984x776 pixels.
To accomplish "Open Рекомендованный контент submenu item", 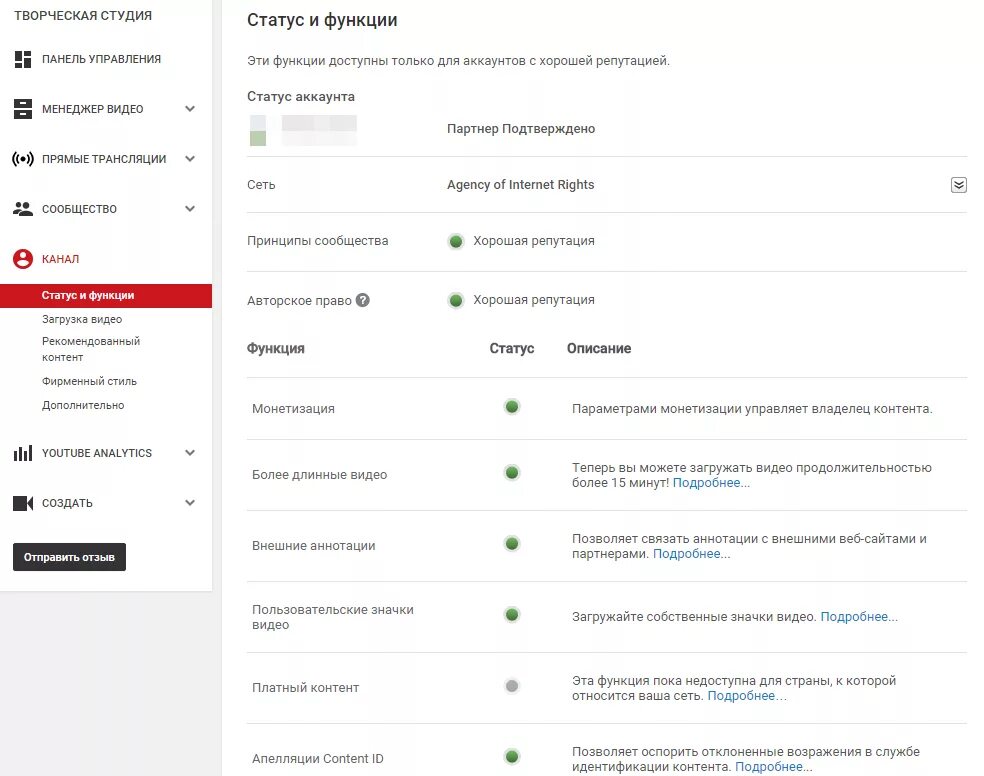I will click(91, 349).
